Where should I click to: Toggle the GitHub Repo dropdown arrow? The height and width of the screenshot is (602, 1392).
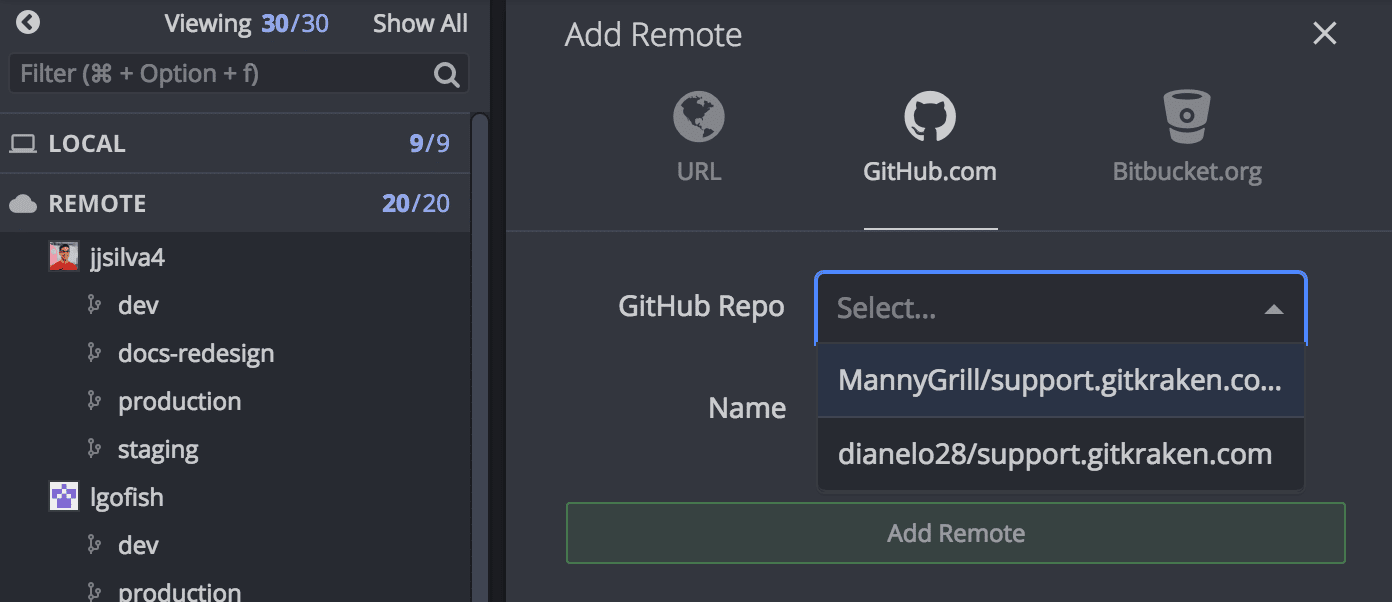(x=1273, y=309)
